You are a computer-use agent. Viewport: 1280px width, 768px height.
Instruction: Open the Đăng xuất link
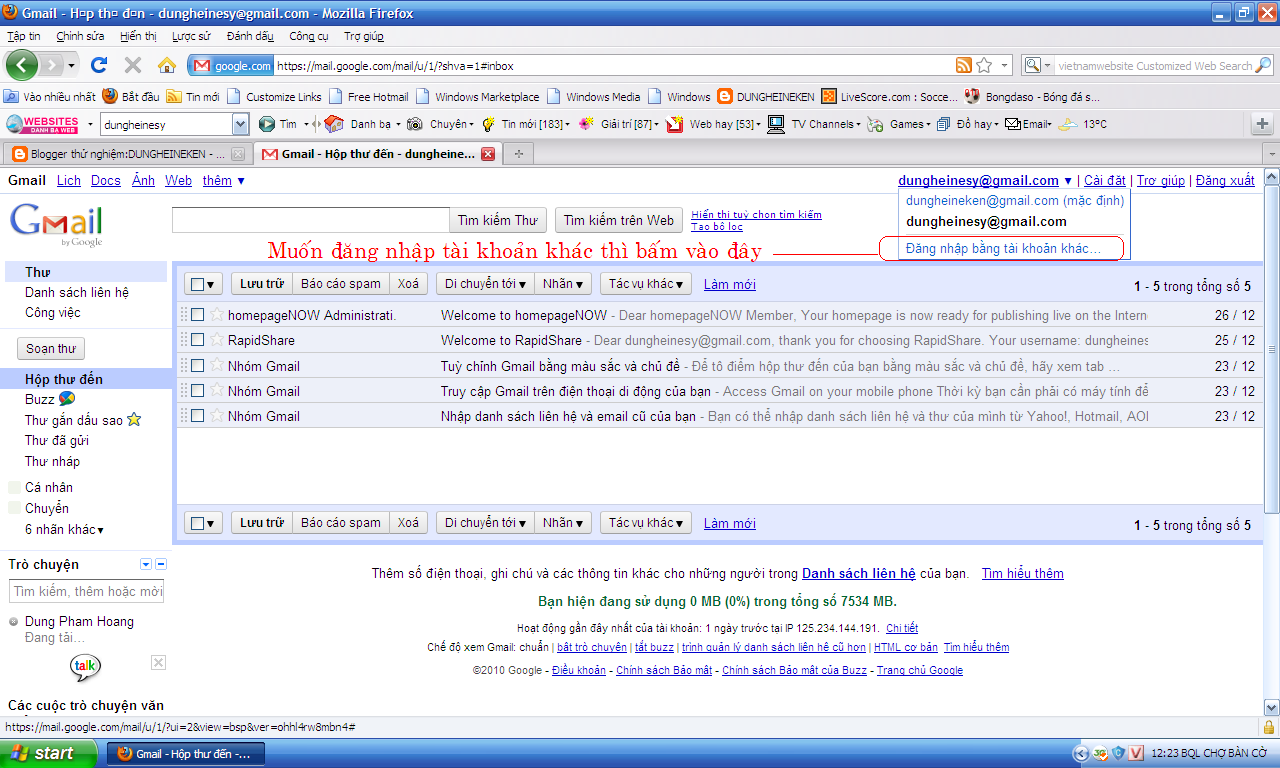coord(1225,181)
